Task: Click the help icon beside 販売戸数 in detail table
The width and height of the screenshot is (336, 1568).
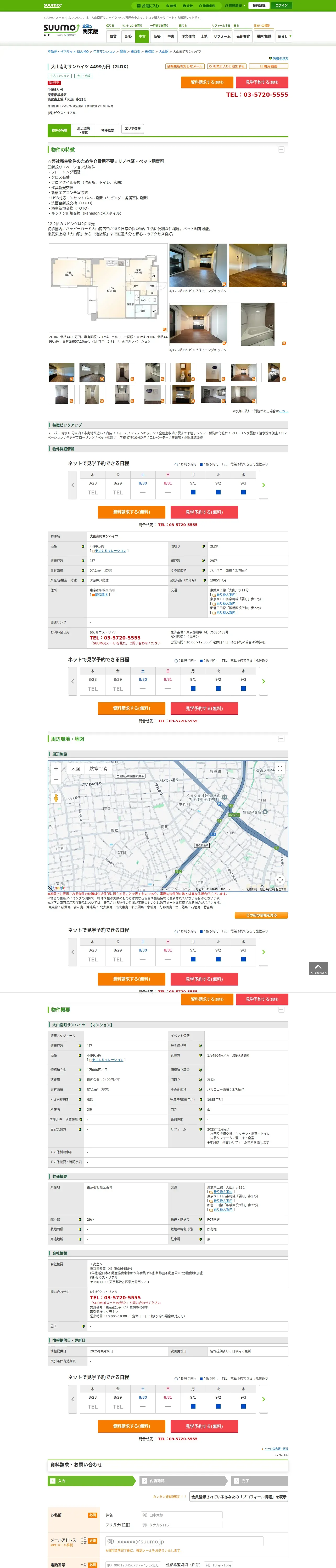Action: 83,561
